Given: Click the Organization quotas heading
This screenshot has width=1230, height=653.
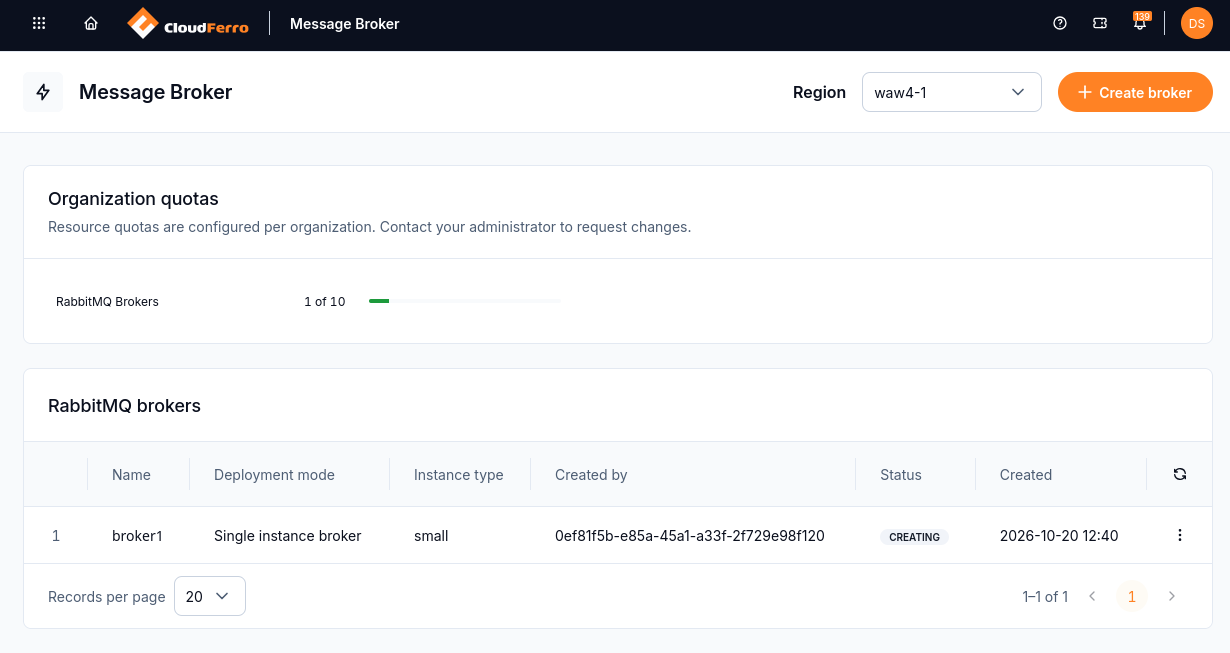Looking at the screenshot, I should [x=133, y=199].
